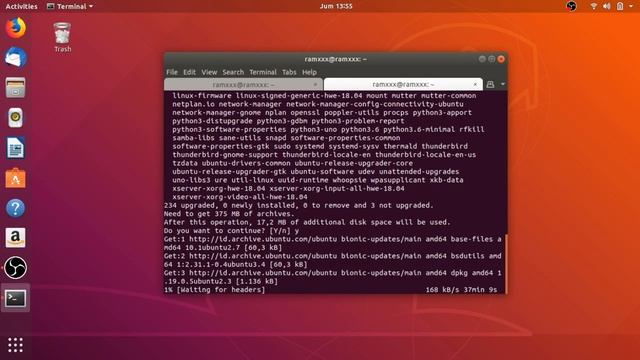Click the 'After this operation' disk space line
The height and width of the screenshot is (360, 640).
[307, 222]
